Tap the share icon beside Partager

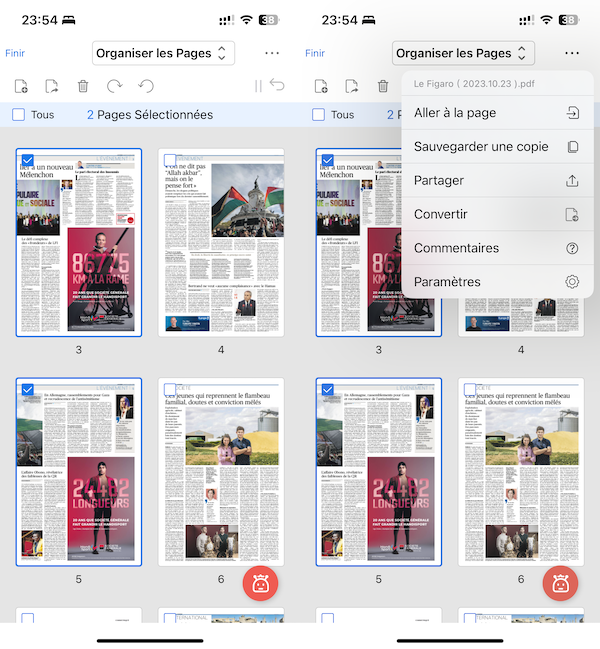click(572, 180)
